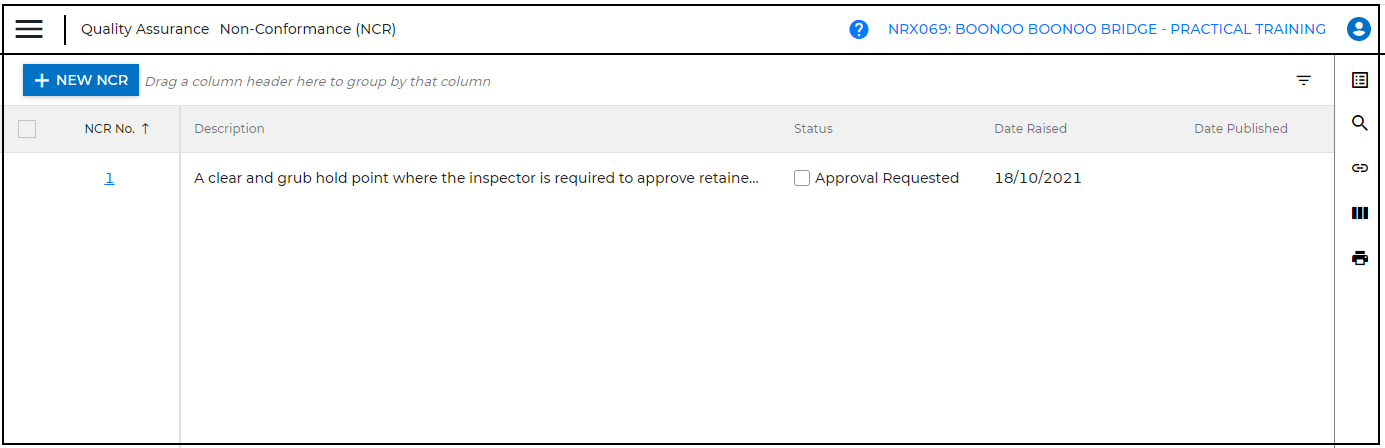Sort by the Status column header

point(813,129)
